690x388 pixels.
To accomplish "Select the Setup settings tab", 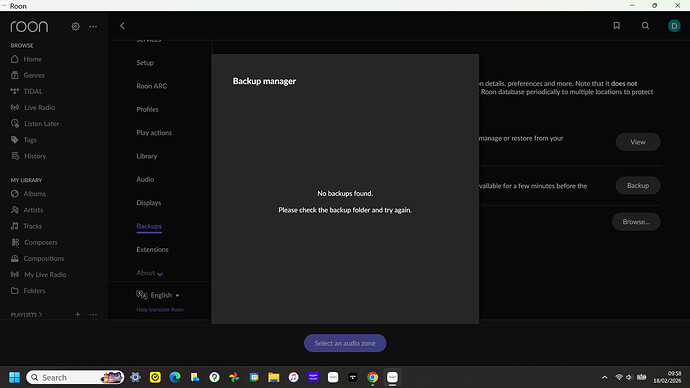I will [145, 62].
